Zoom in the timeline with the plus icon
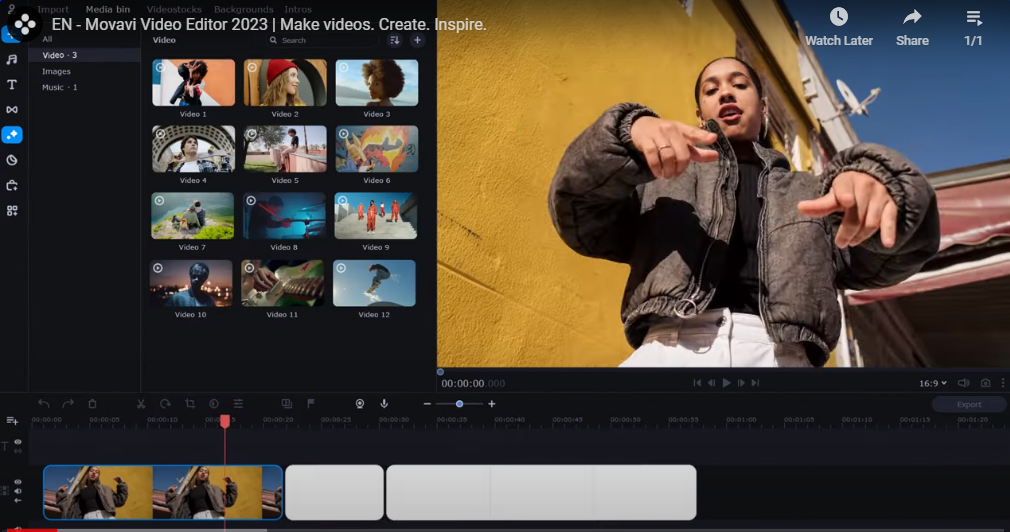The image size is (1010, 532). 491,404
